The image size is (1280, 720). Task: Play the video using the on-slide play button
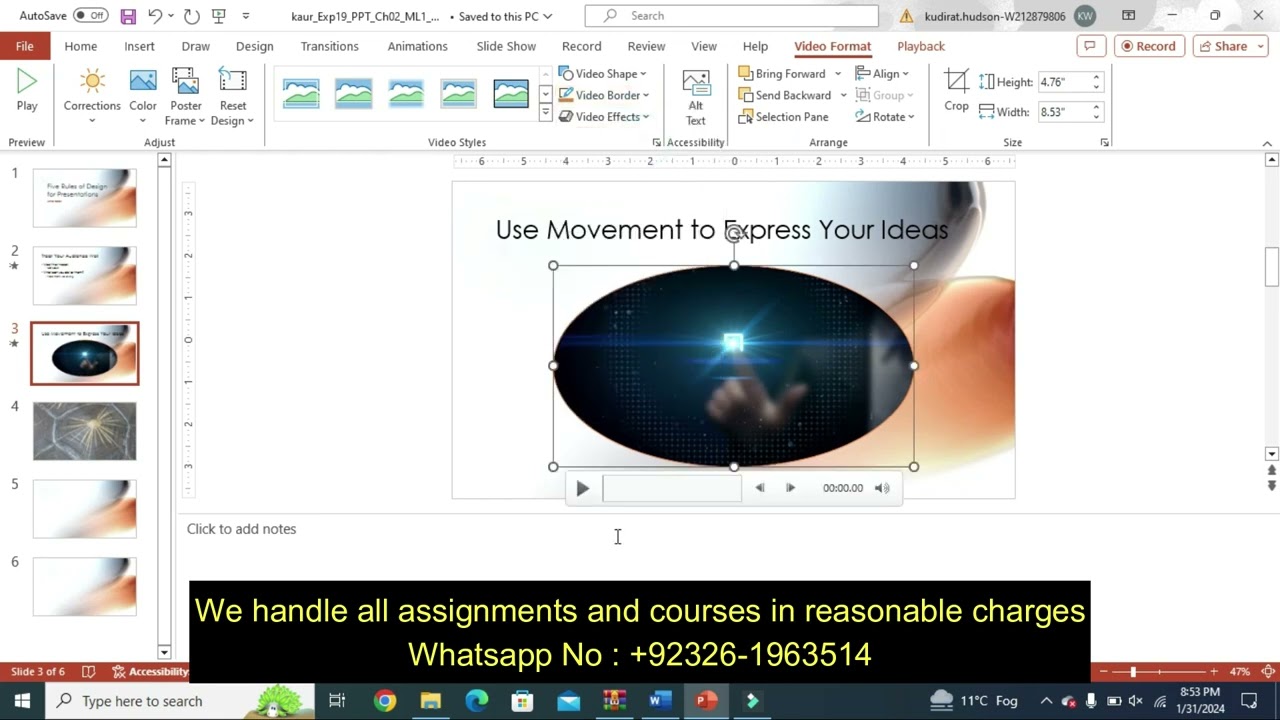pyautogui.click(x=582, y=488)
